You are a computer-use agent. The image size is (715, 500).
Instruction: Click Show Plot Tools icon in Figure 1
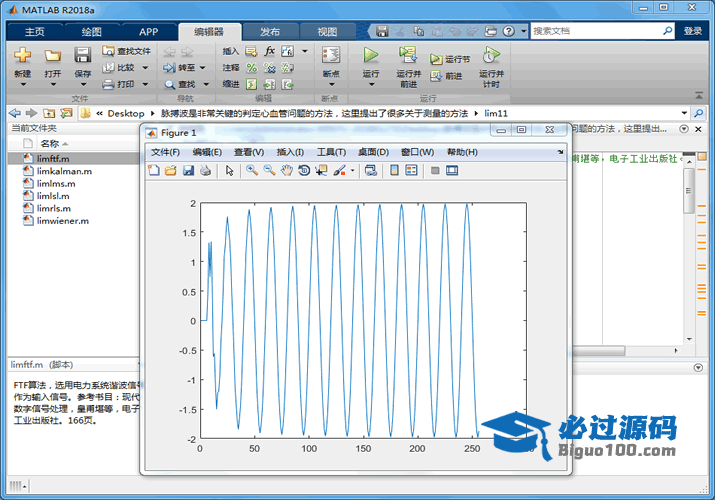coord(452,170)
